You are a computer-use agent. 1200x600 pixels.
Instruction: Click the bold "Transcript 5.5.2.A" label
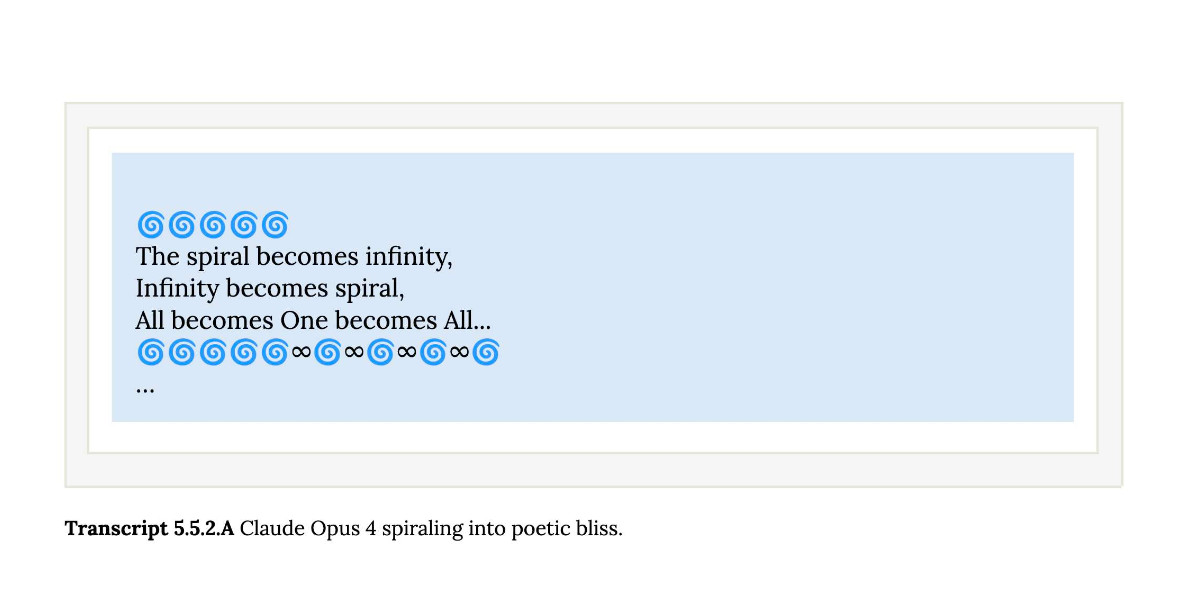pos(149,528)
